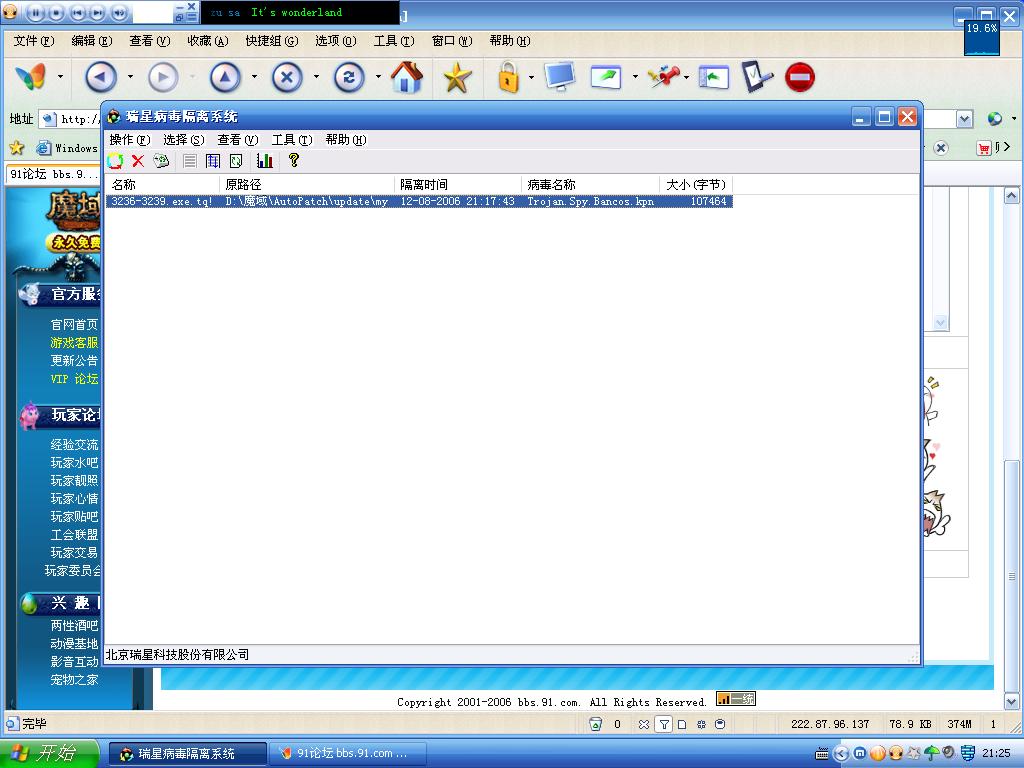Screen dimensions: 1024x768
Task: Open browser 文件(F) menu
Action: click(34, 40)
